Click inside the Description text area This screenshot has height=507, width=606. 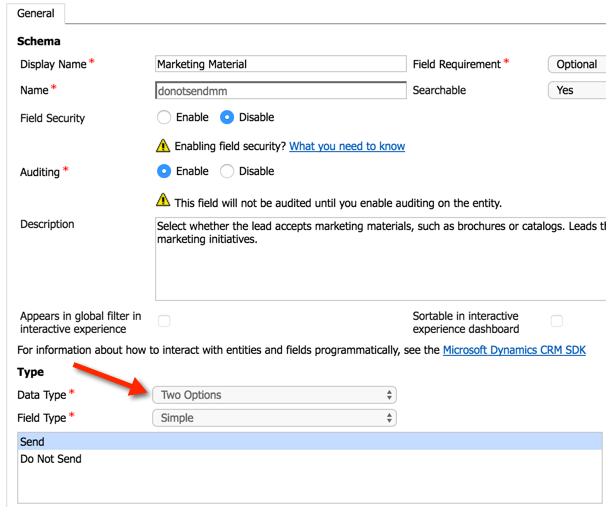click(380, 258)
